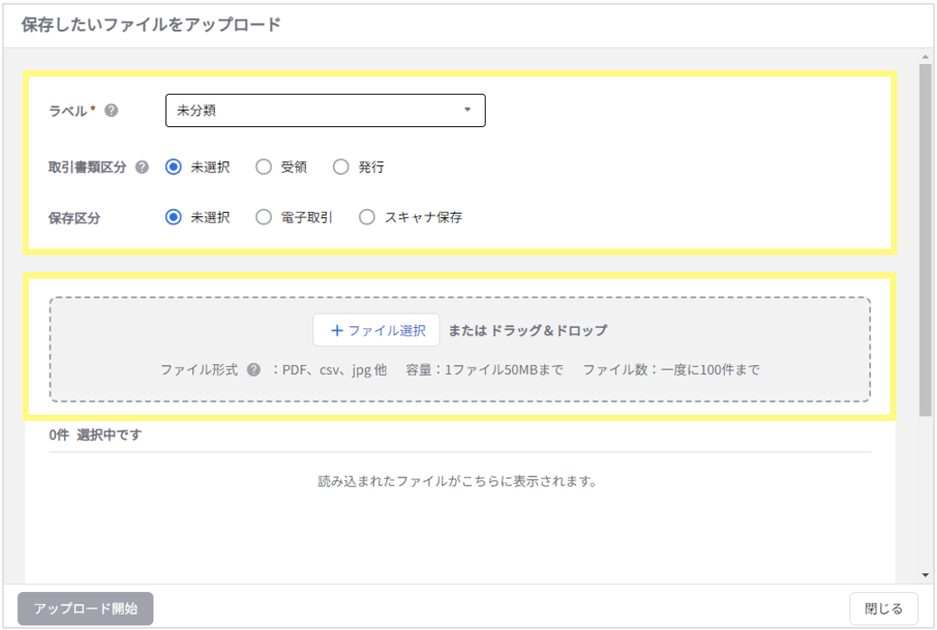Click the help icon beside 取引書類区分

142,167
